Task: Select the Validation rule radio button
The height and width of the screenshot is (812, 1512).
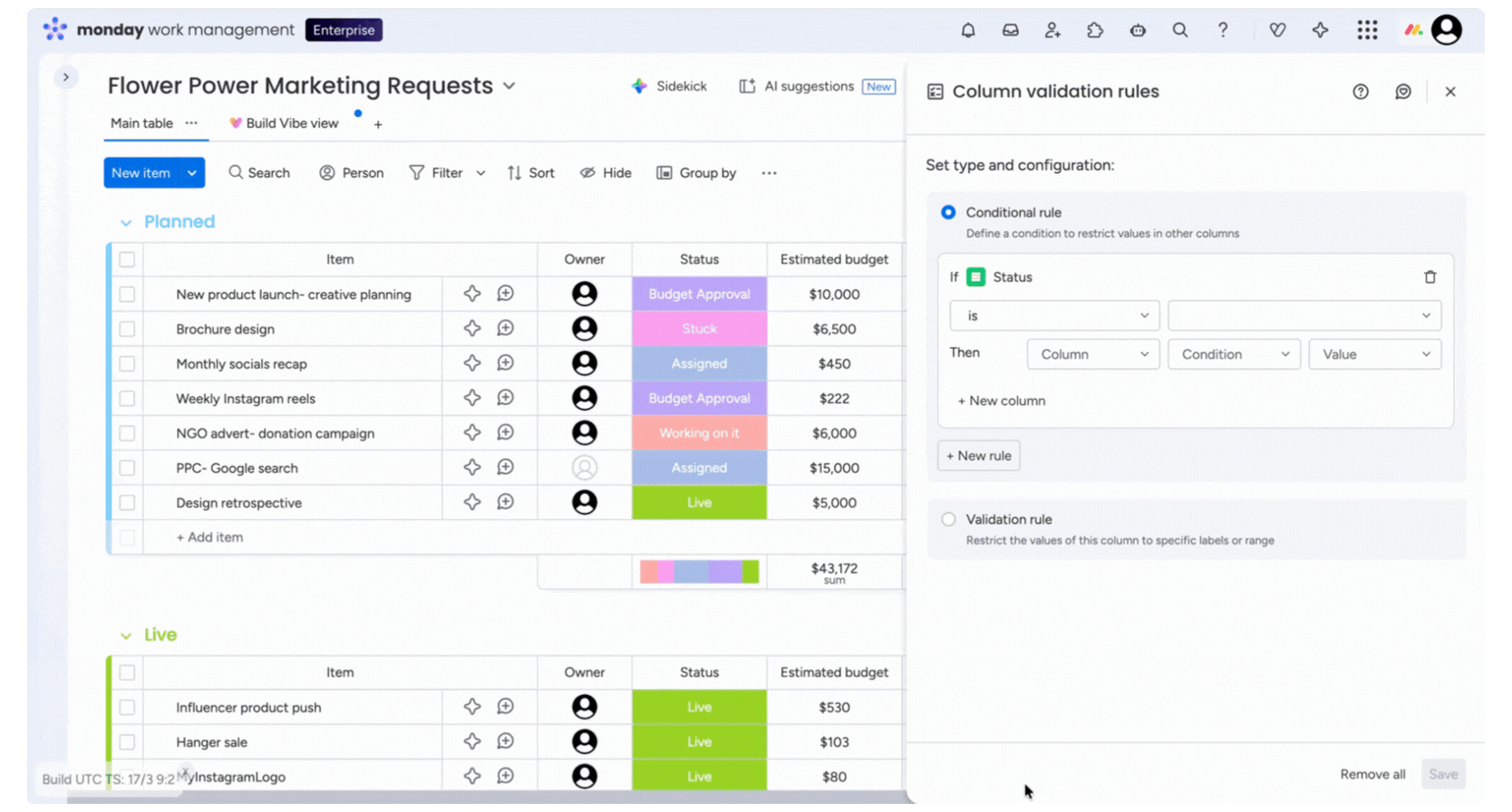Action: (x=948, y=519)
